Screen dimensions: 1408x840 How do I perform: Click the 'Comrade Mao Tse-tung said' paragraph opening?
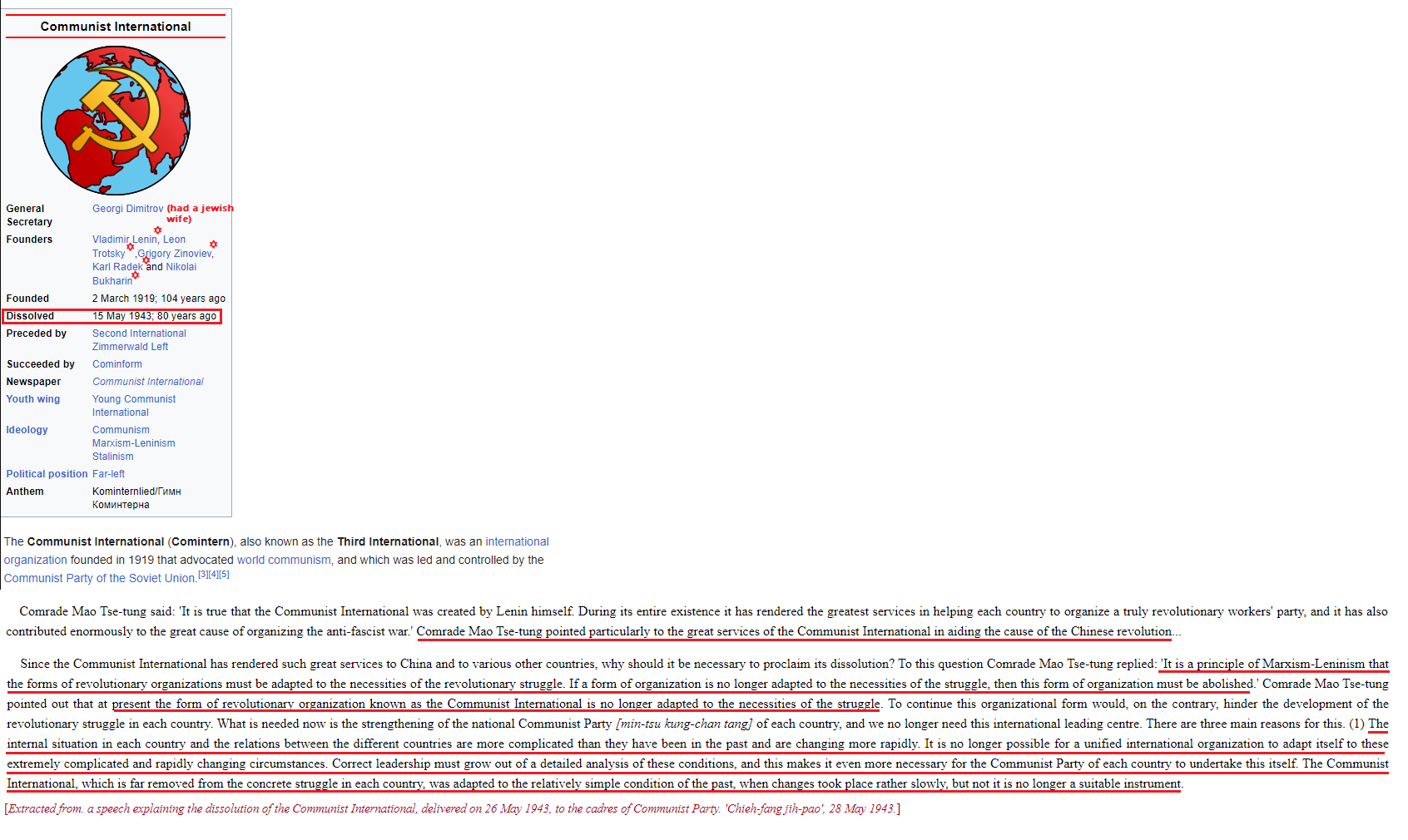coord(97,612)
